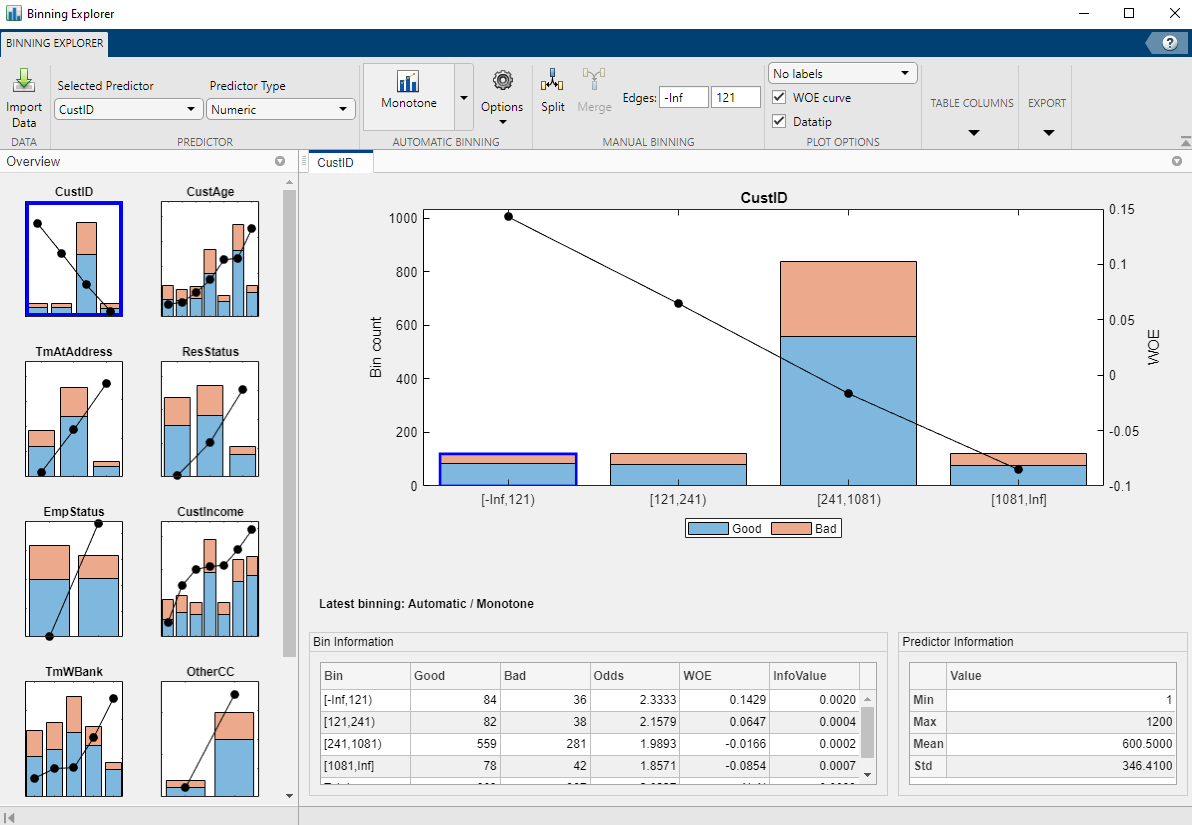Open the Table Columns menu
Screen dimensions: 1192x825
(971, 131)
